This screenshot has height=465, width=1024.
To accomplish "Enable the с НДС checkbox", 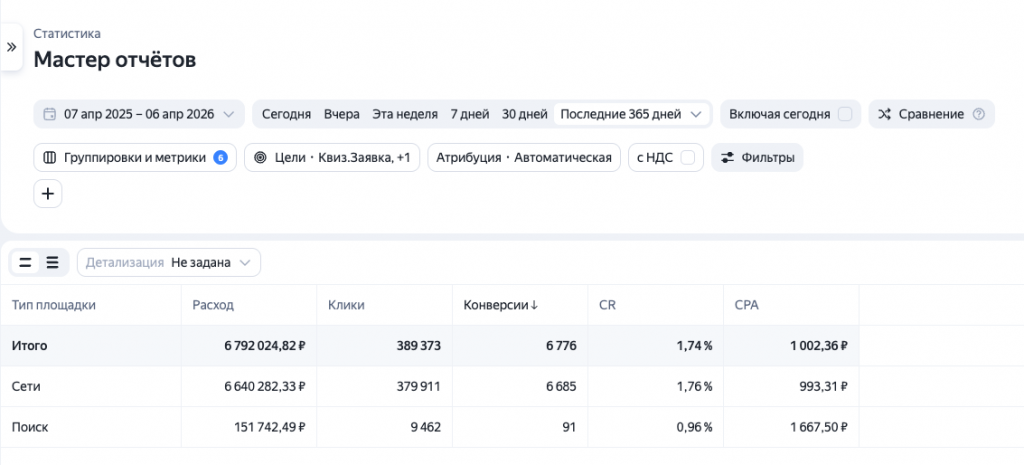I will point(687,158).
